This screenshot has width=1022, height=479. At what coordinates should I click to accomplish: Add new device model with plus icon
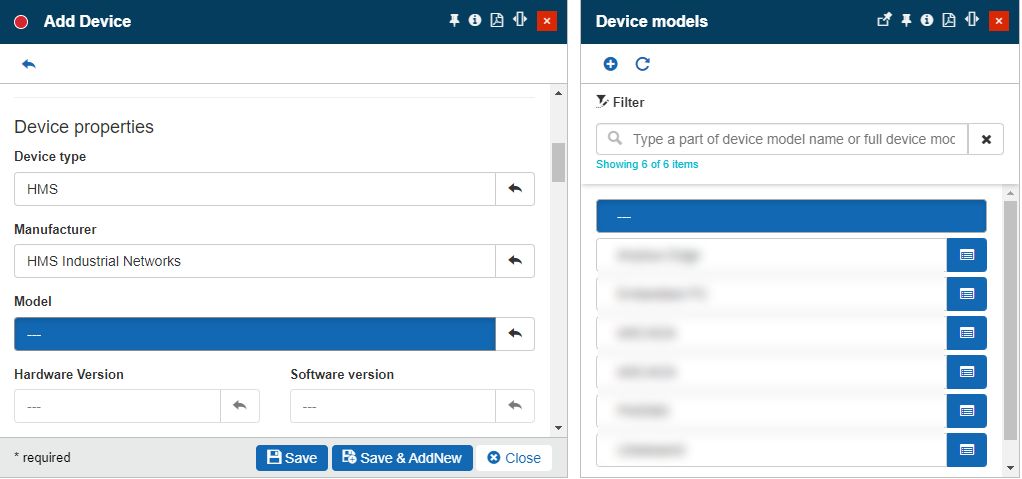point(610,64)
